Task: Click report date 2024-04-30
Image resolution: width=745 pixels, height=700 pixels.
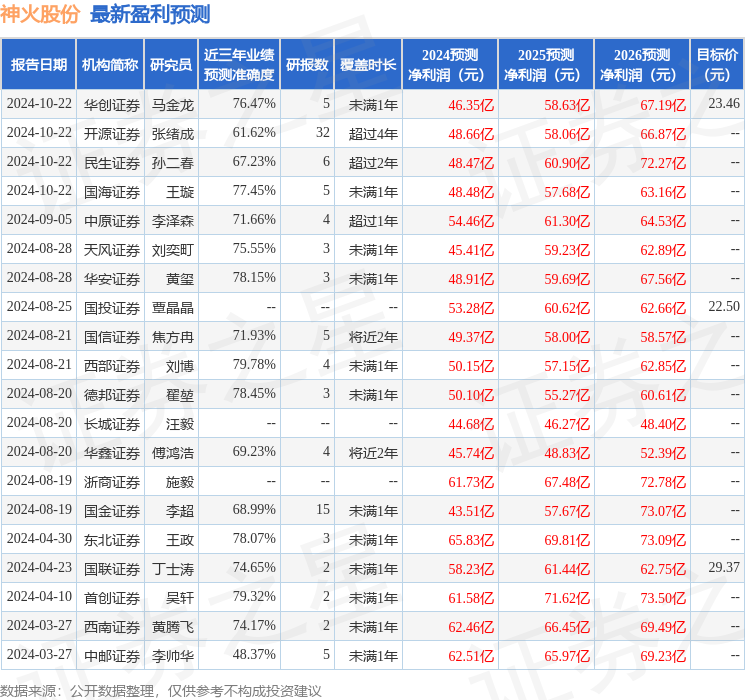Action: [x=39, y=537]
